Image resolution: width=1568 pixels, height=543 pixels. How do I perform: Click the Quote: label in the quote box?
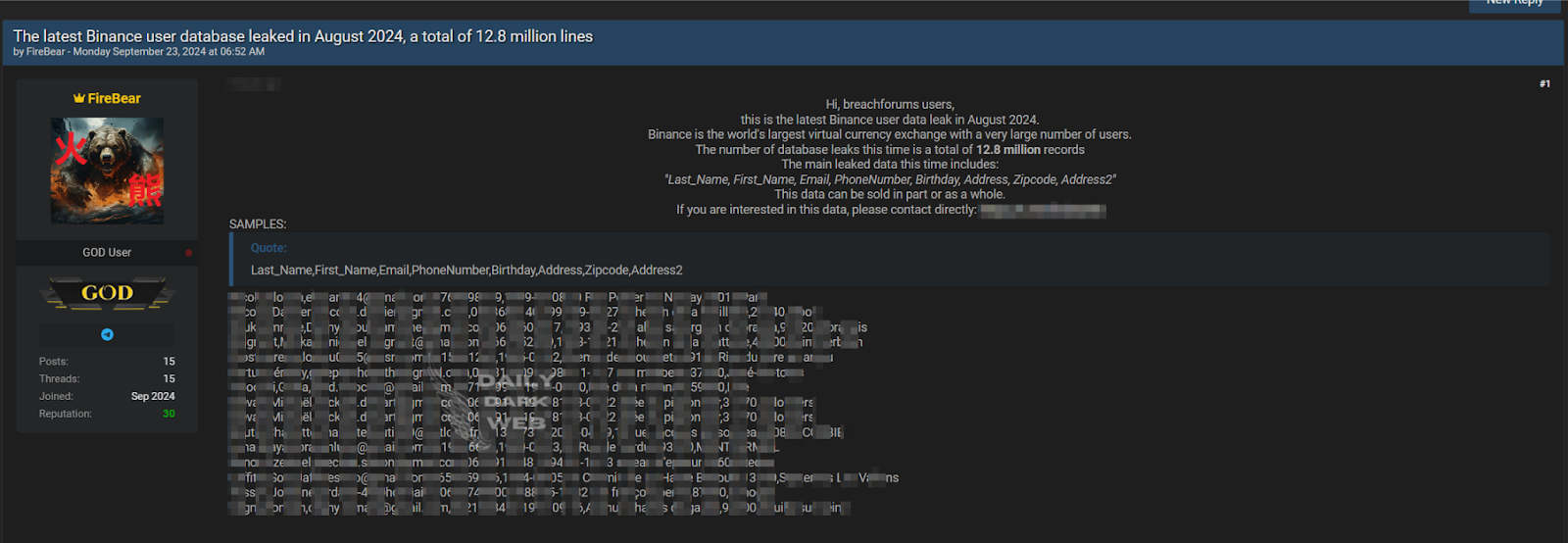point(269,248)
